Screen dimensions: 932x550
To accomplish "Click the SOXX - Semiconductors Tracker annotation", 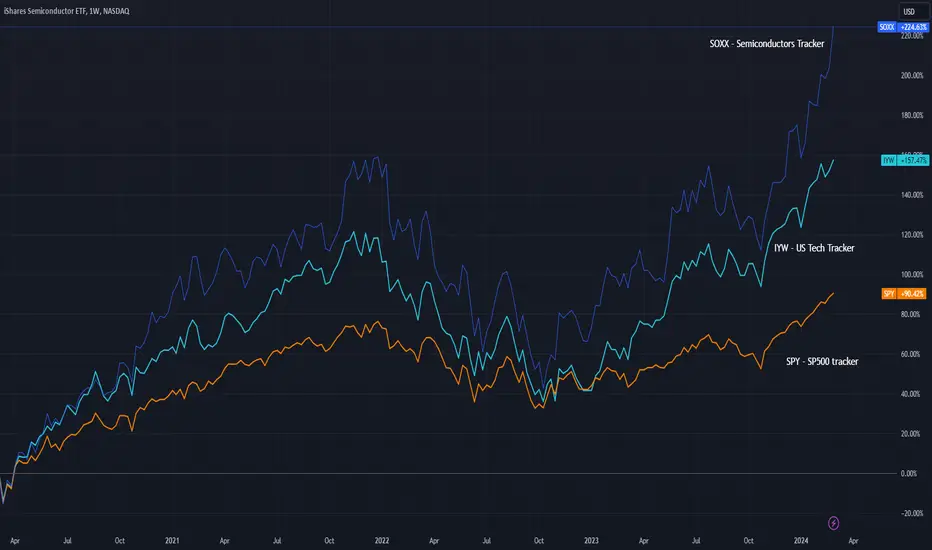I will (767, 44).
